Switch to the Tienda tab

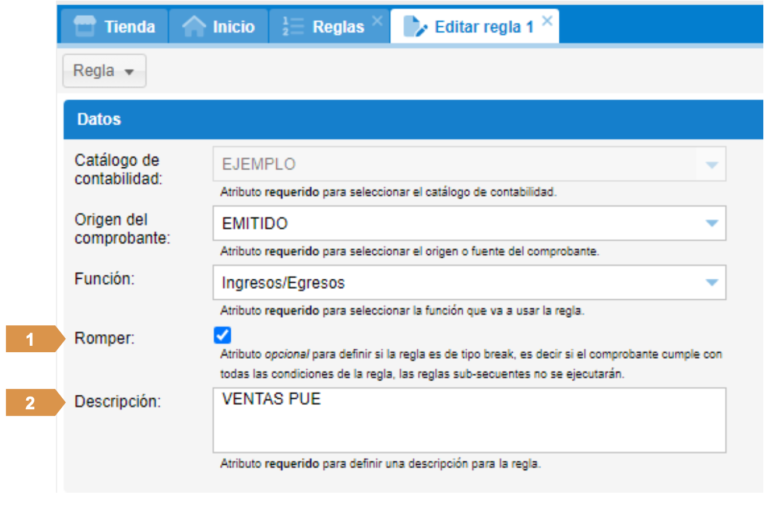[129, 27]
